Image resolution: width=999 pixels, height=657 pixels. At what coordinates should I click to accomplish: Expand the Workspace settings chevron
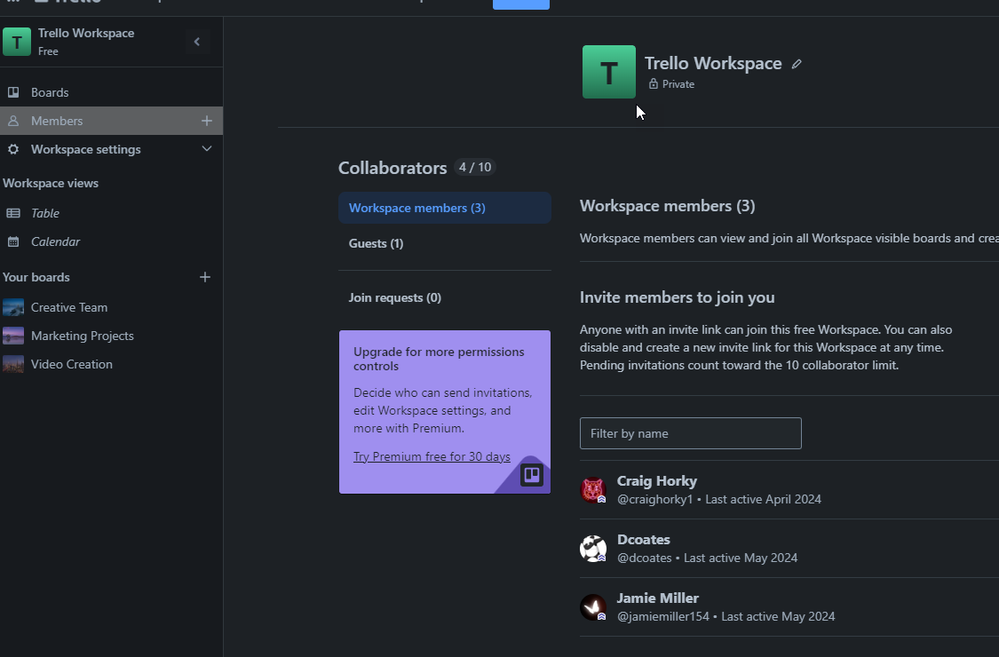point(206,149)
